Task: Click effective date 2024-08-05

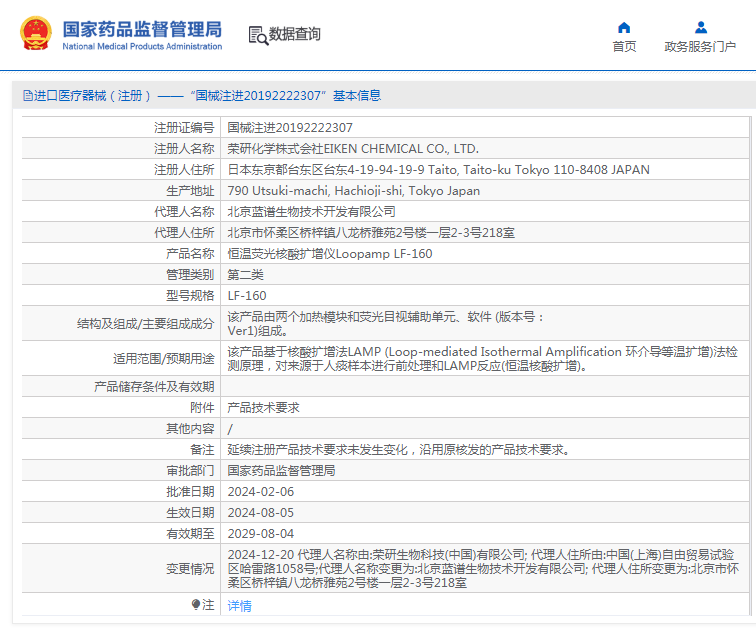Action: point(261,512)
